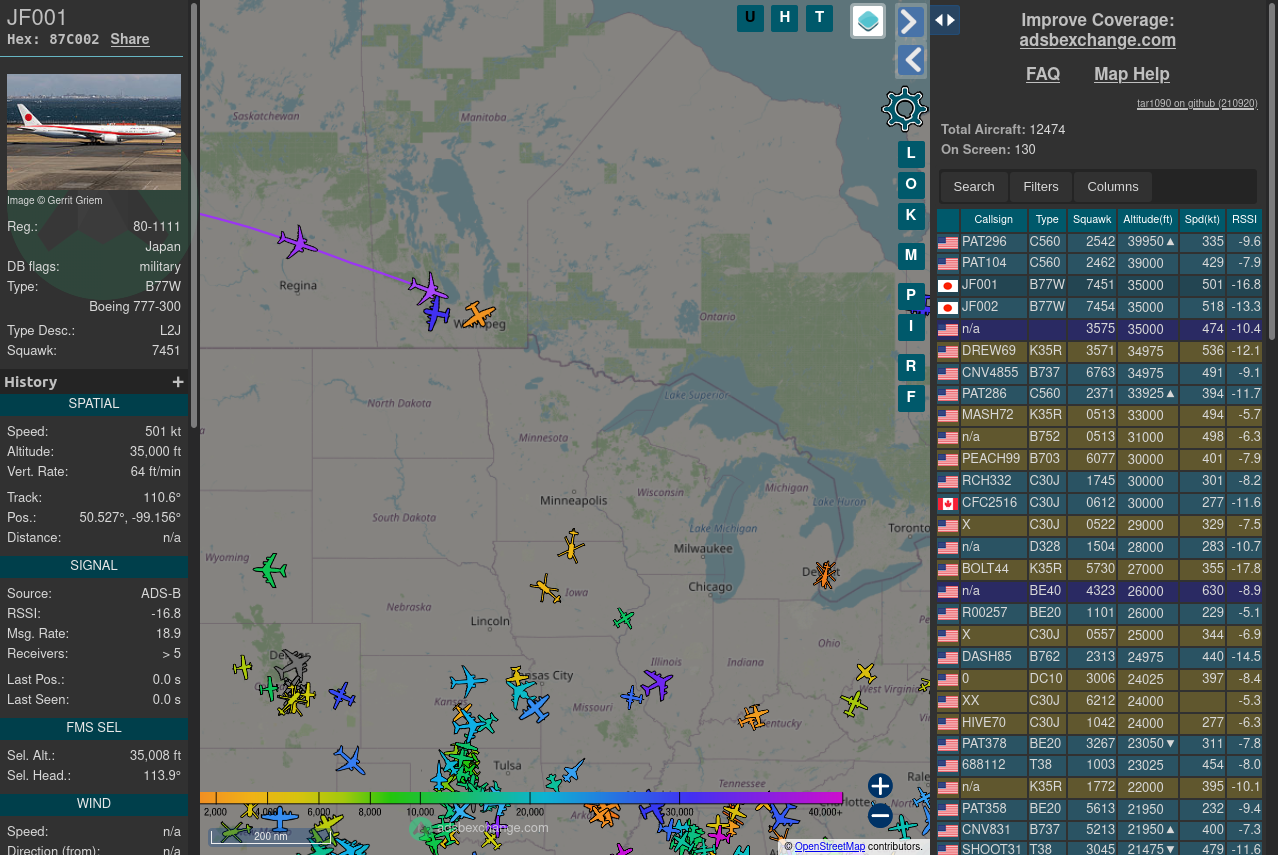Toggle the H map button

tap(785, 18)
